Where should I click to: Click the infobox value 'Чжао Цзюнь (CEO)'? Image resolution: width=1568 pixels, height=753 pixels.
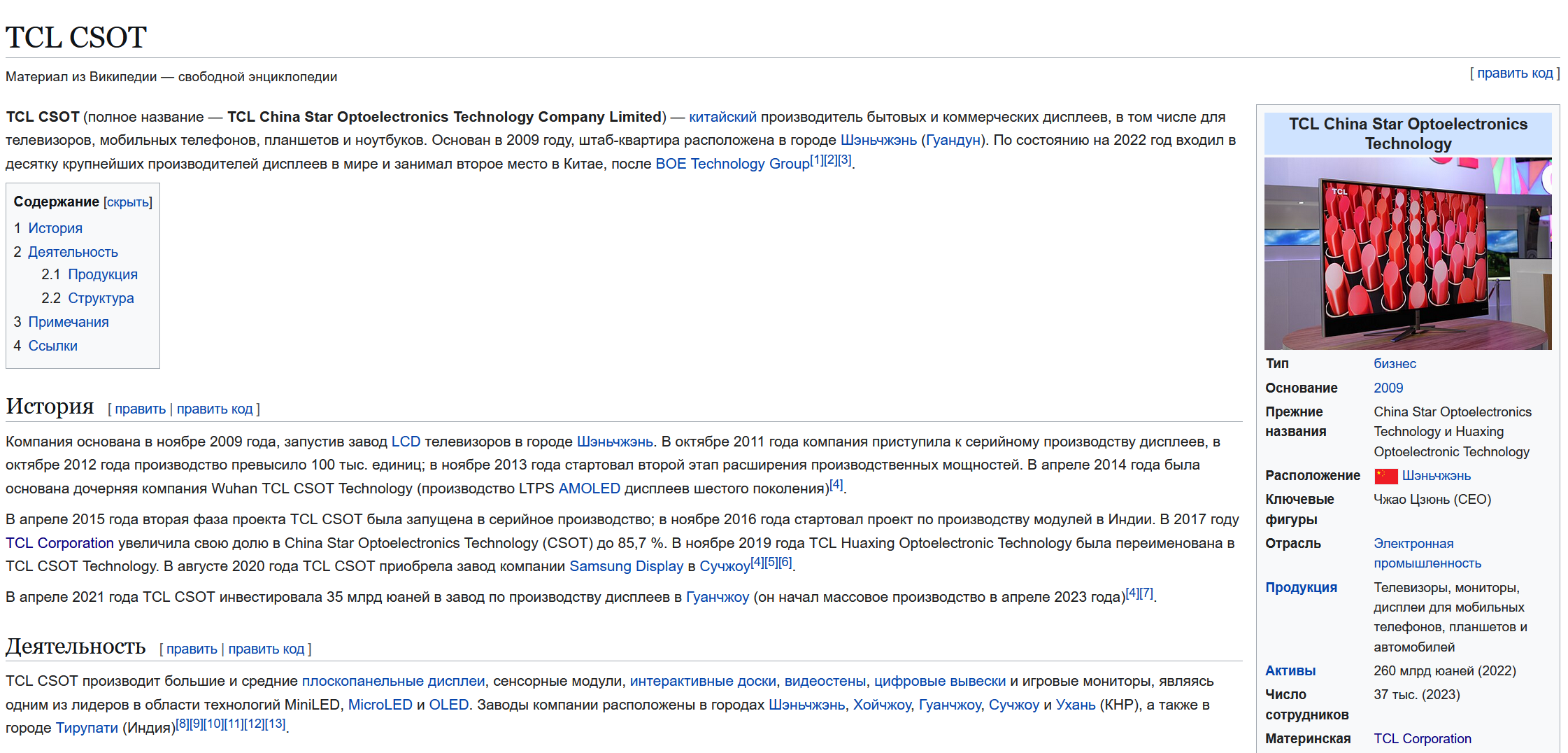(x=1432, y=500)
